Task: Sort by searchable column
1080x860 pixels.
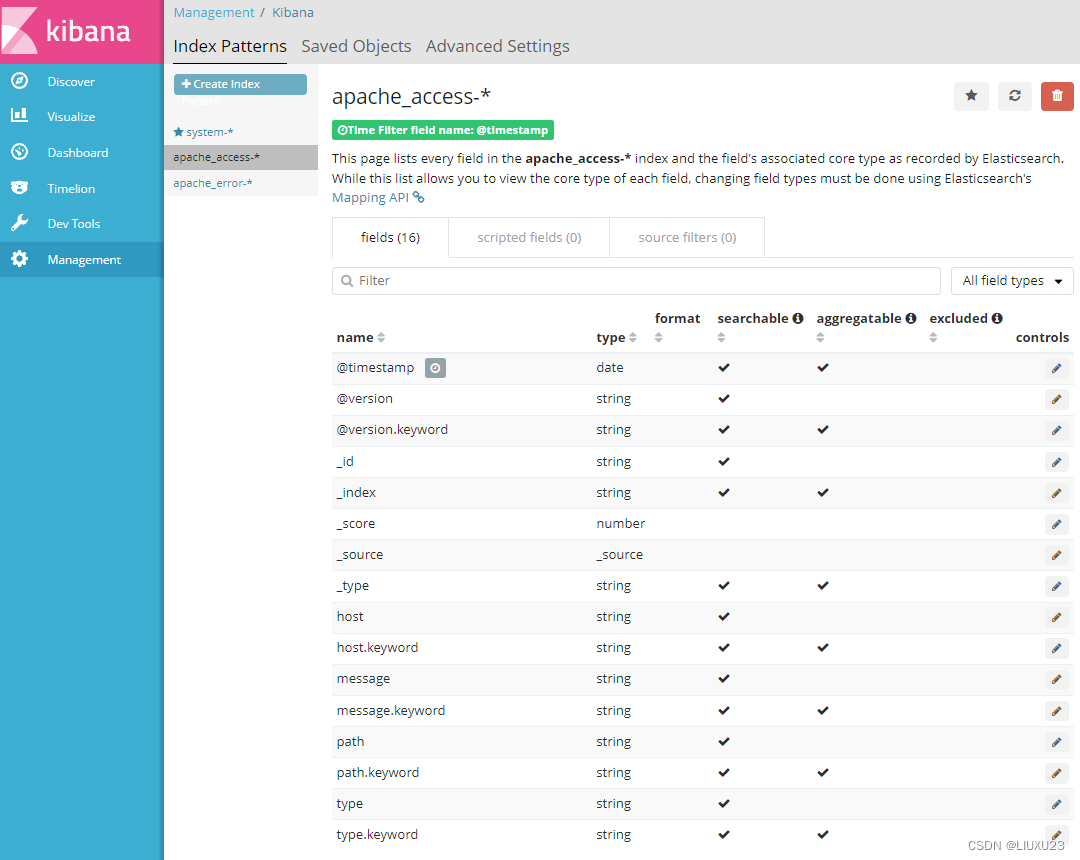Action: click(x=721, y=337)
